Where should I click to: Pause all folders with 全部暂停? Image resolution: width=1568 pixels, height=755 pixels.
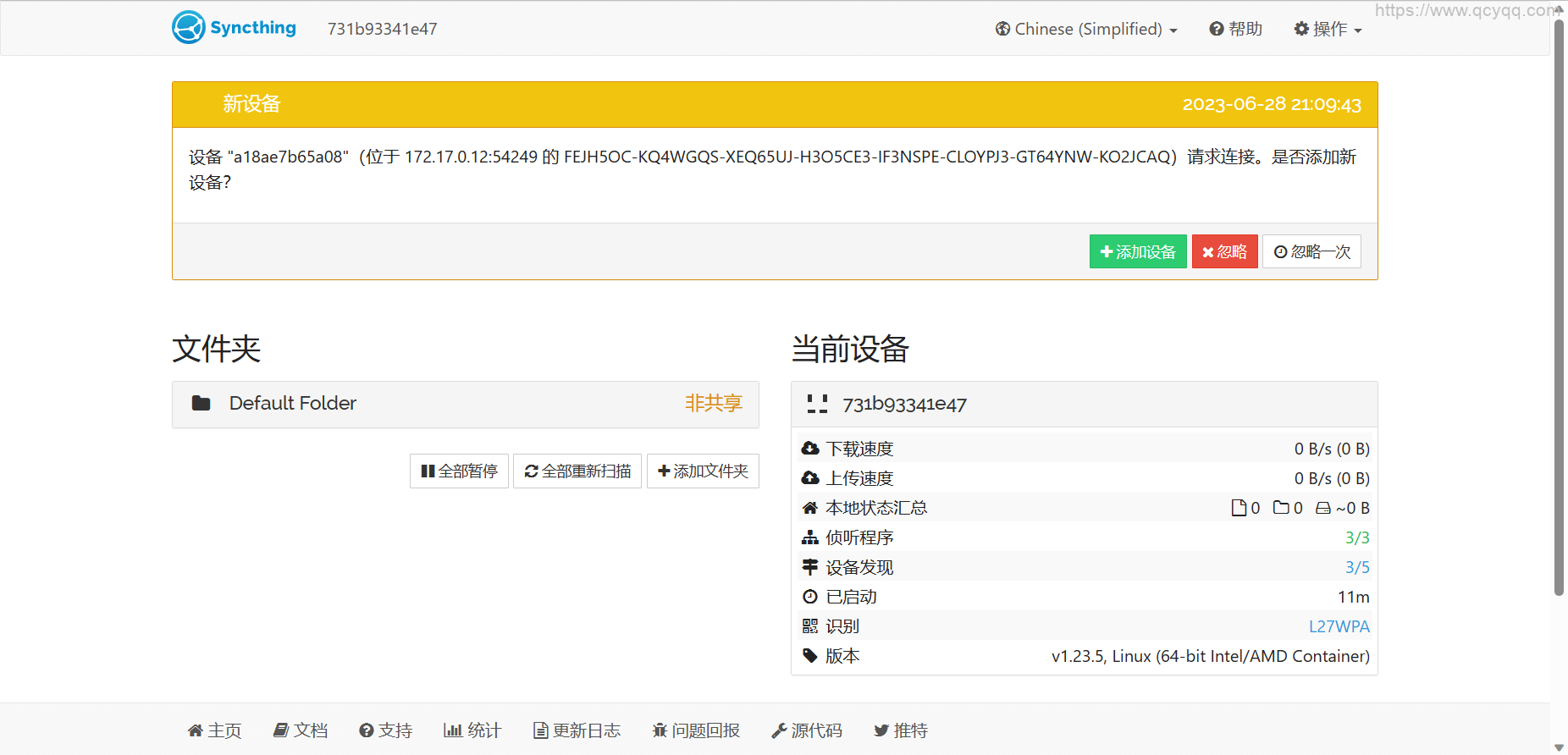click(459, 471)
